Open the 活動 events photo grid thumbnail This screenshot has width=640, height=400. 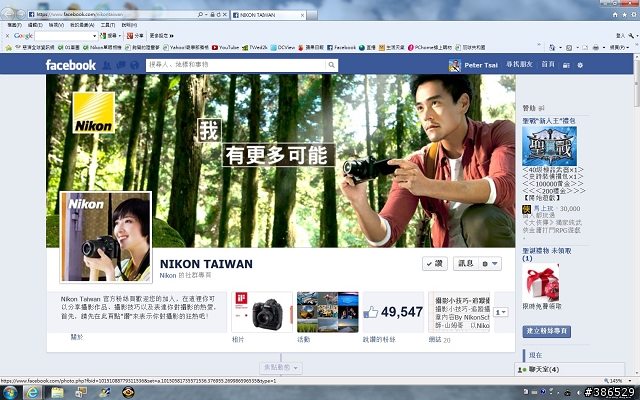328,312
